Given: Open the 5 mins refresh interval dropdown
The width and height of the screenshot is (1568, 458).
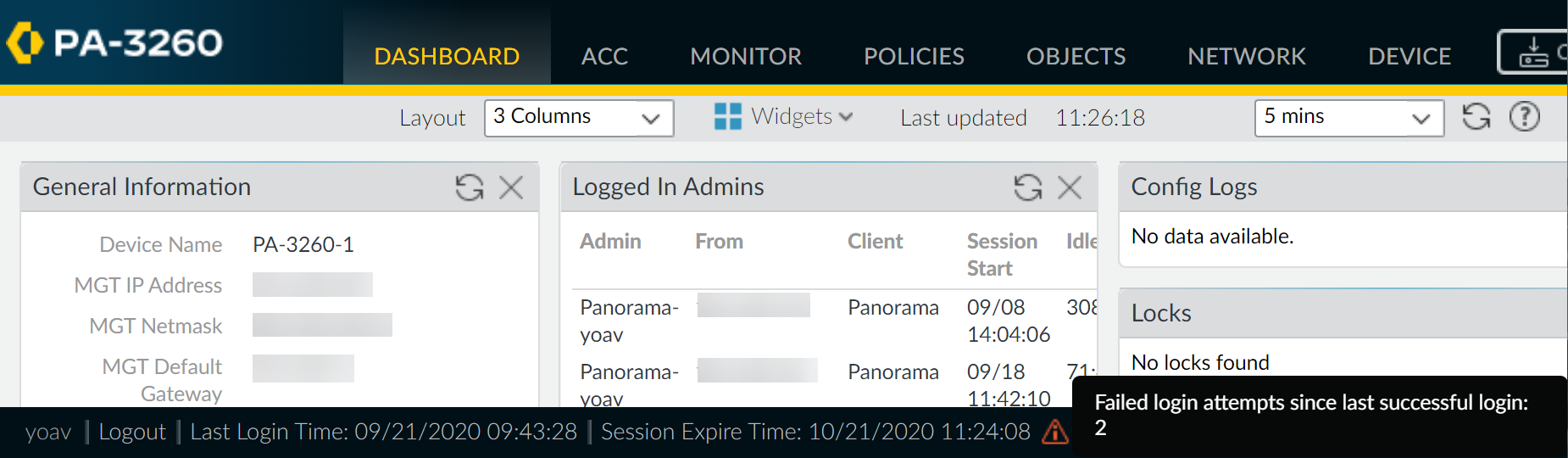Looking at the screenshot, I should (x=1348, y=117).
